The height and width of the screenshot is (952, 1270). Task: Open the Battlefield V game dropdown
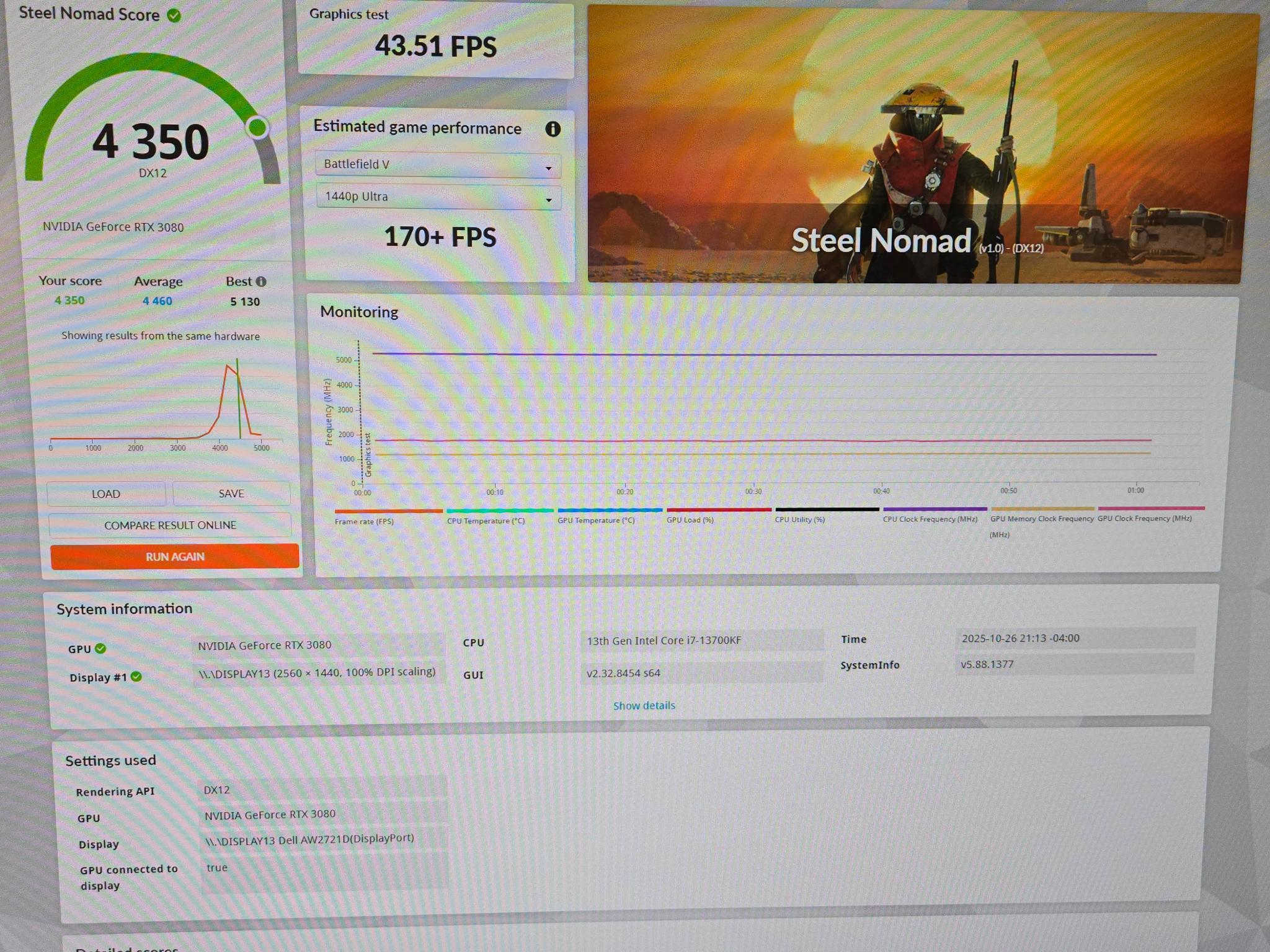click(x=438, y=165)
